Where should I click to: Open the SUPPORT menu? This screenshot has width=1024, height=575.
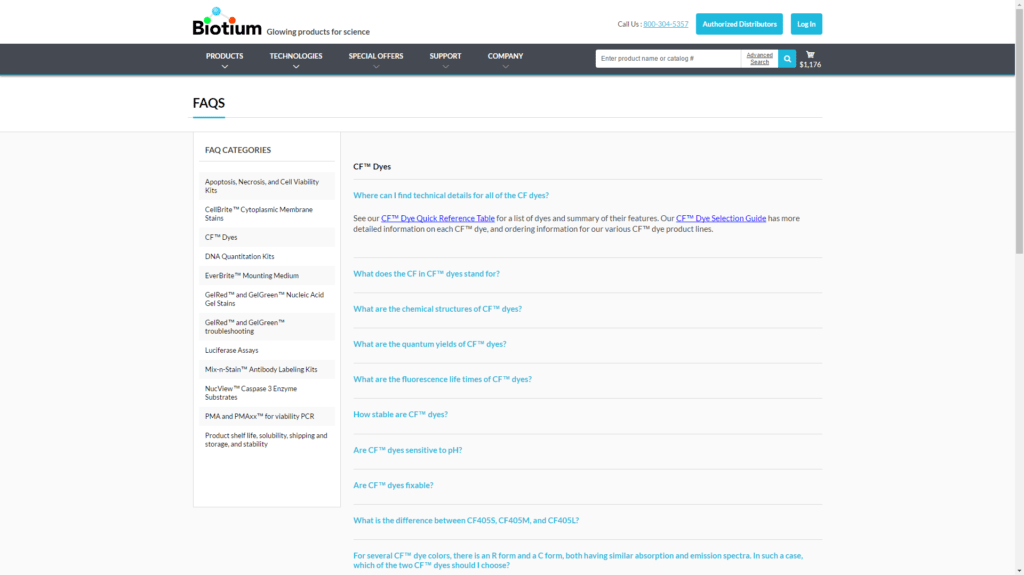445,56
